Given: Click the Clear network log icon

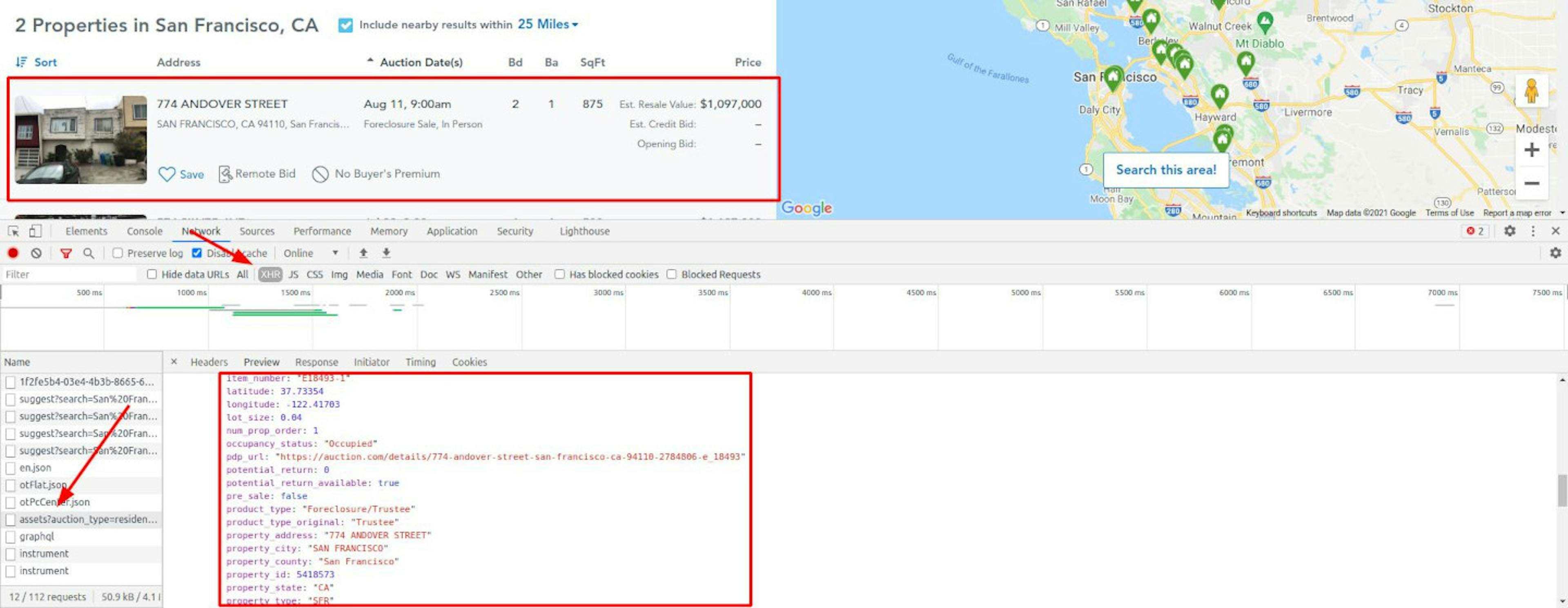Looking at the screenshot, I should (36, 253).
